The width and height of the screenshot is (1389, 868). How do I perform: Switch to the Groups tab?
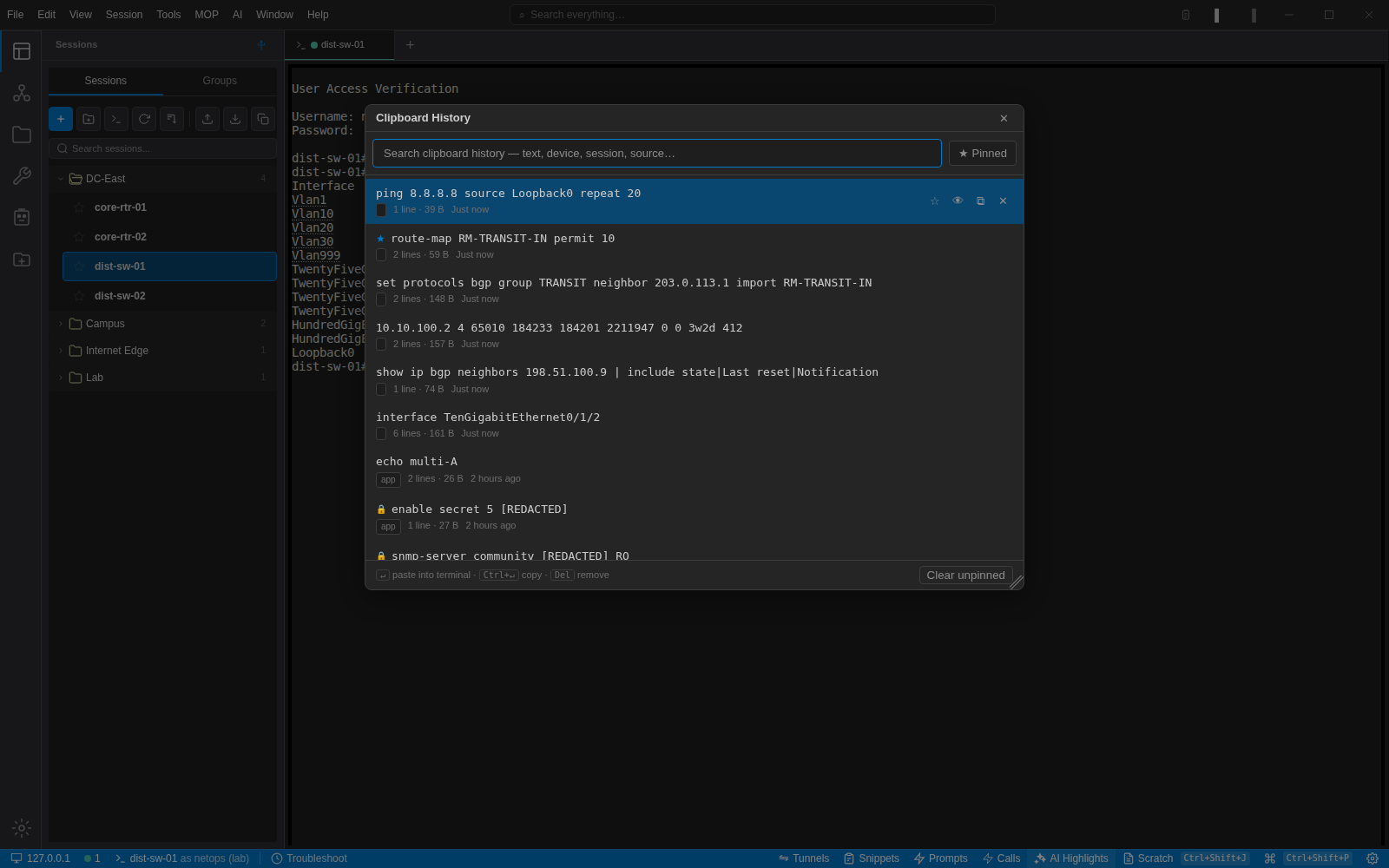click(220, 81)
